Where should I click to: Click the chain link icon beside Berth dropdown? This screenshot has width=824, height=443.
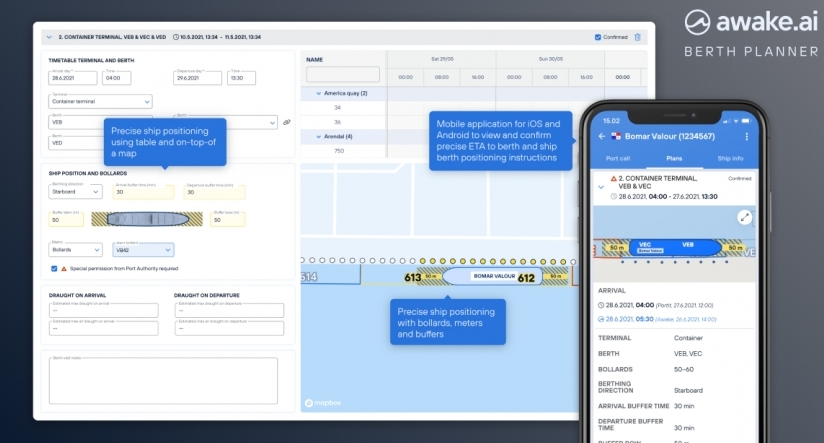pyautogui.click(x=286, y=122)
